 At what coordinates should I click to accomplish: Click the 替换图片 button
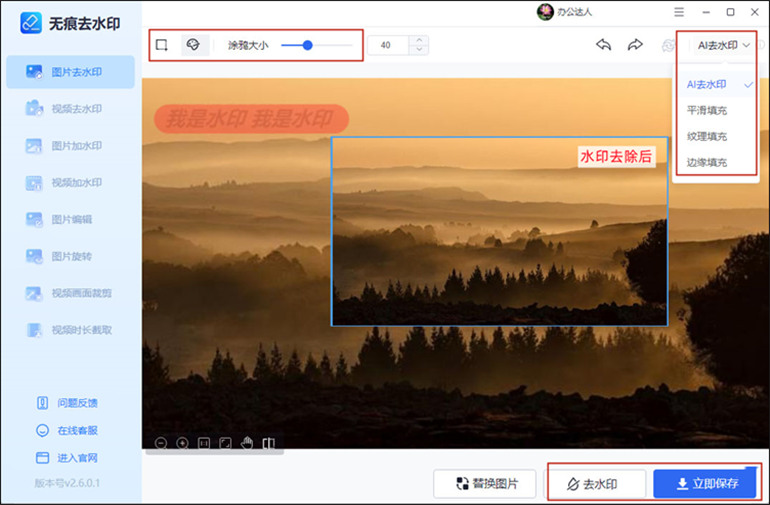click(x=485, y=483)
